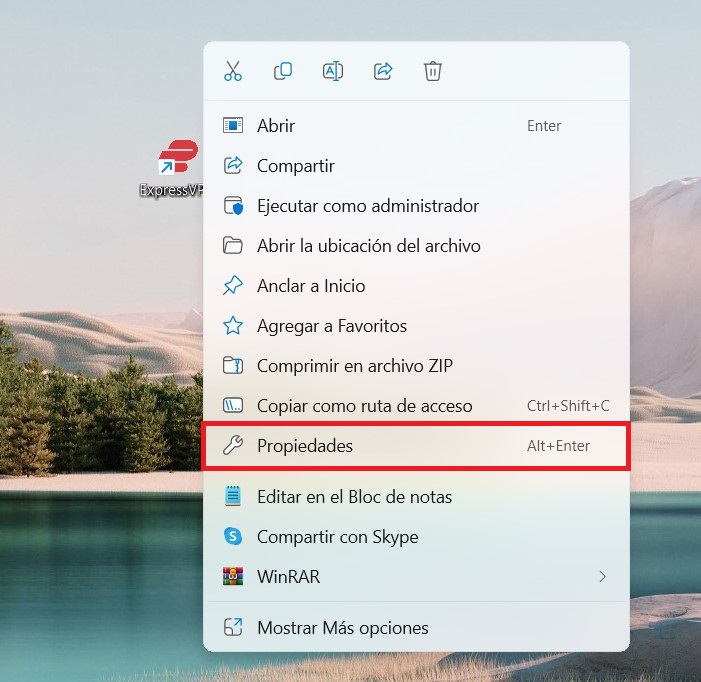The width and height of the screenshot is (701, 682).
Task: Click the Copy icon in context menu
Action: (x=283, y=71)
